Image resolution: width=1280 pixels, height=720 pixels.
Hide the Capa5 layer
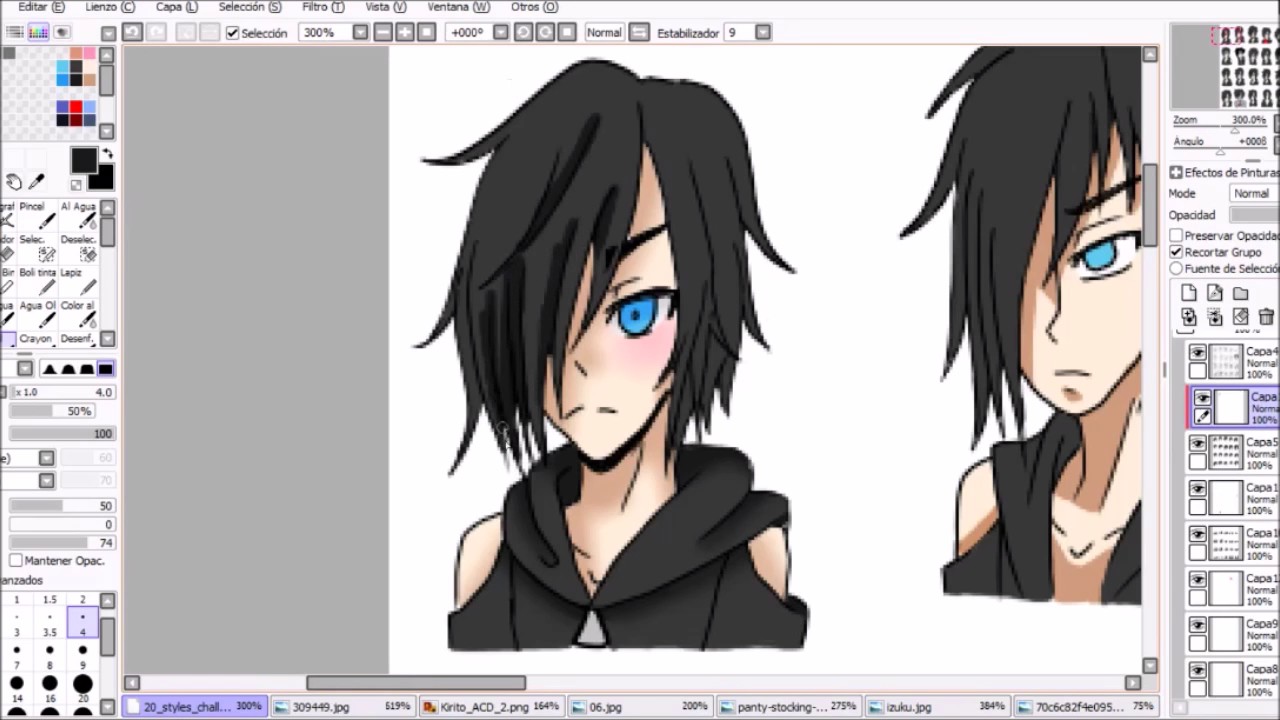click(x=1198, y=443)
